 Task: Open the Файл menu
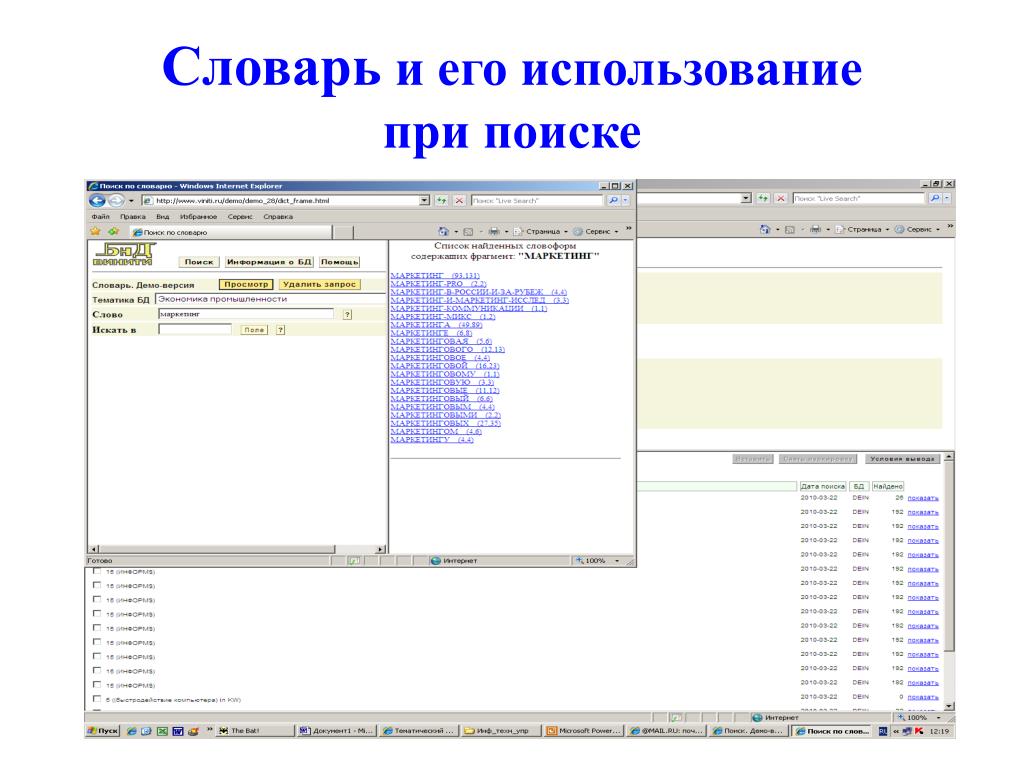pyautogui.click(x=101, y=217)
